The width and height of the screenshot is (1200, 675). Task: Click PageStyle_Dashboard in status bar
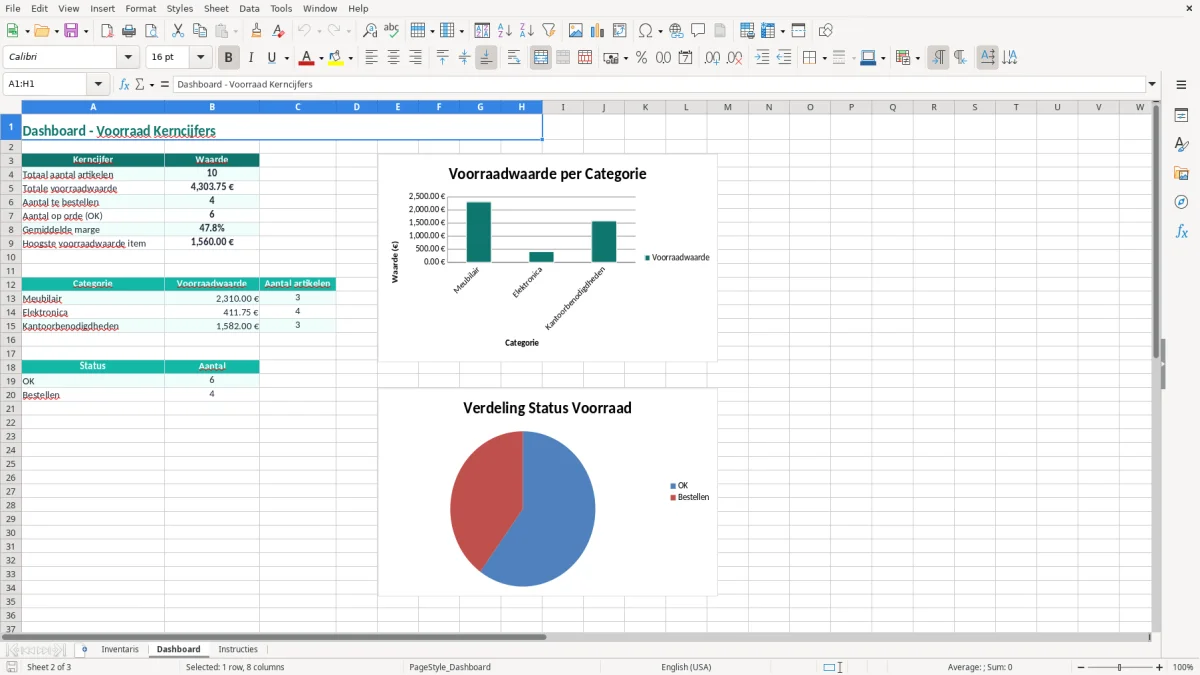(450, 667)
